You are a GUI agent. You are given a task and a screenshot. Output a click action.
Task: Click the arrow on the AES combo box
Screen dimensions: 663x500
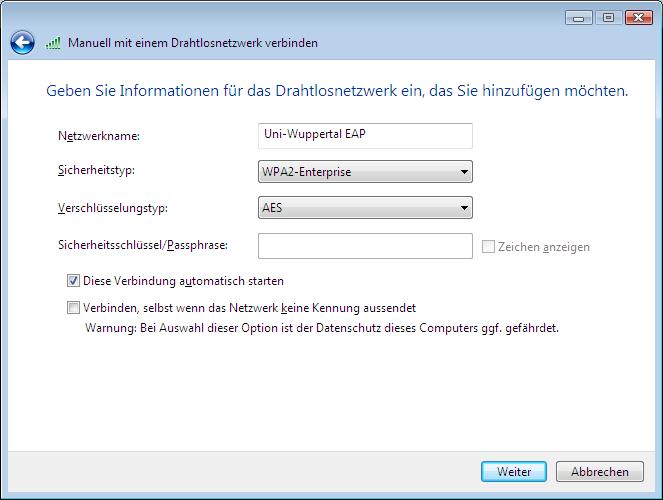click(x=464, y=208)
